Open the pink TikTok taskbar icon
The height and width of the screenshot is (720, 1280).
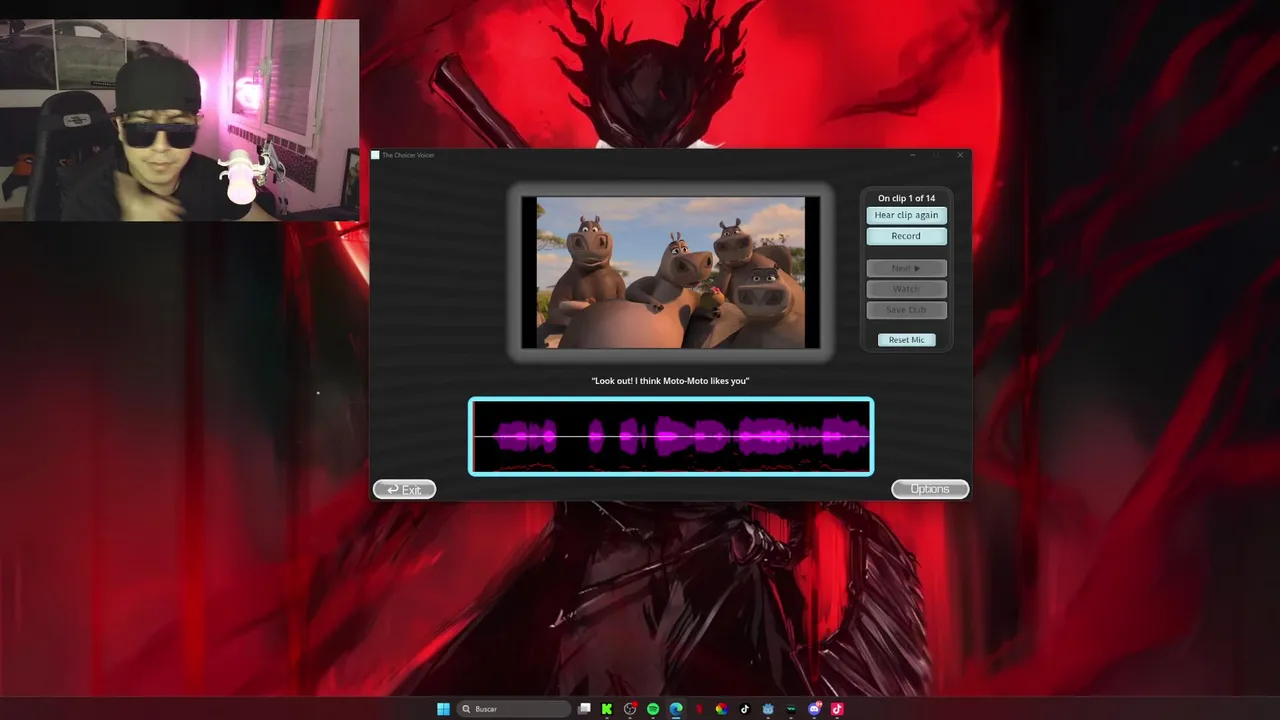coord(837,709)
